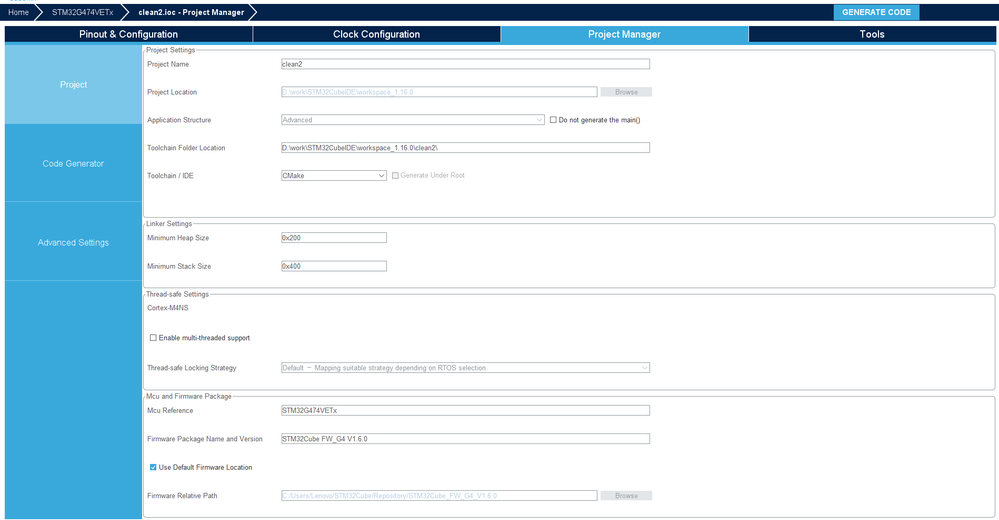Click the Firmware Relative Path field
Screen dimensions: 999x520
tap(439, 496)
